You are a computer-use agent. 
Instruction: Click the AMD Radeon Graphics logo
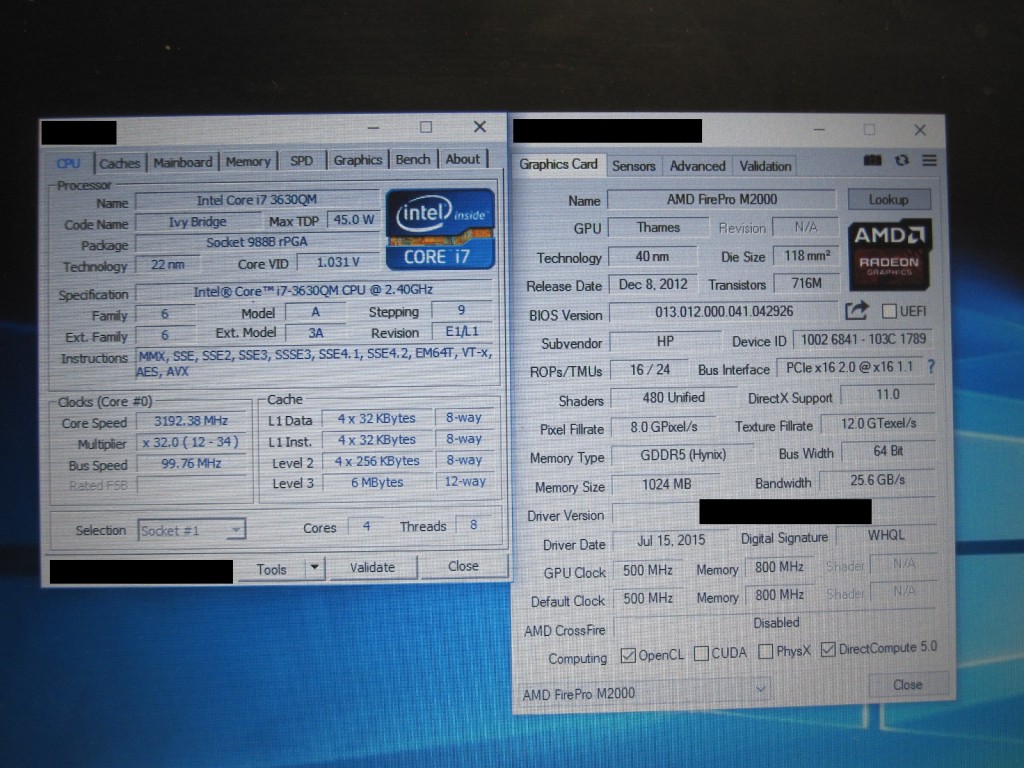(889, 255)
